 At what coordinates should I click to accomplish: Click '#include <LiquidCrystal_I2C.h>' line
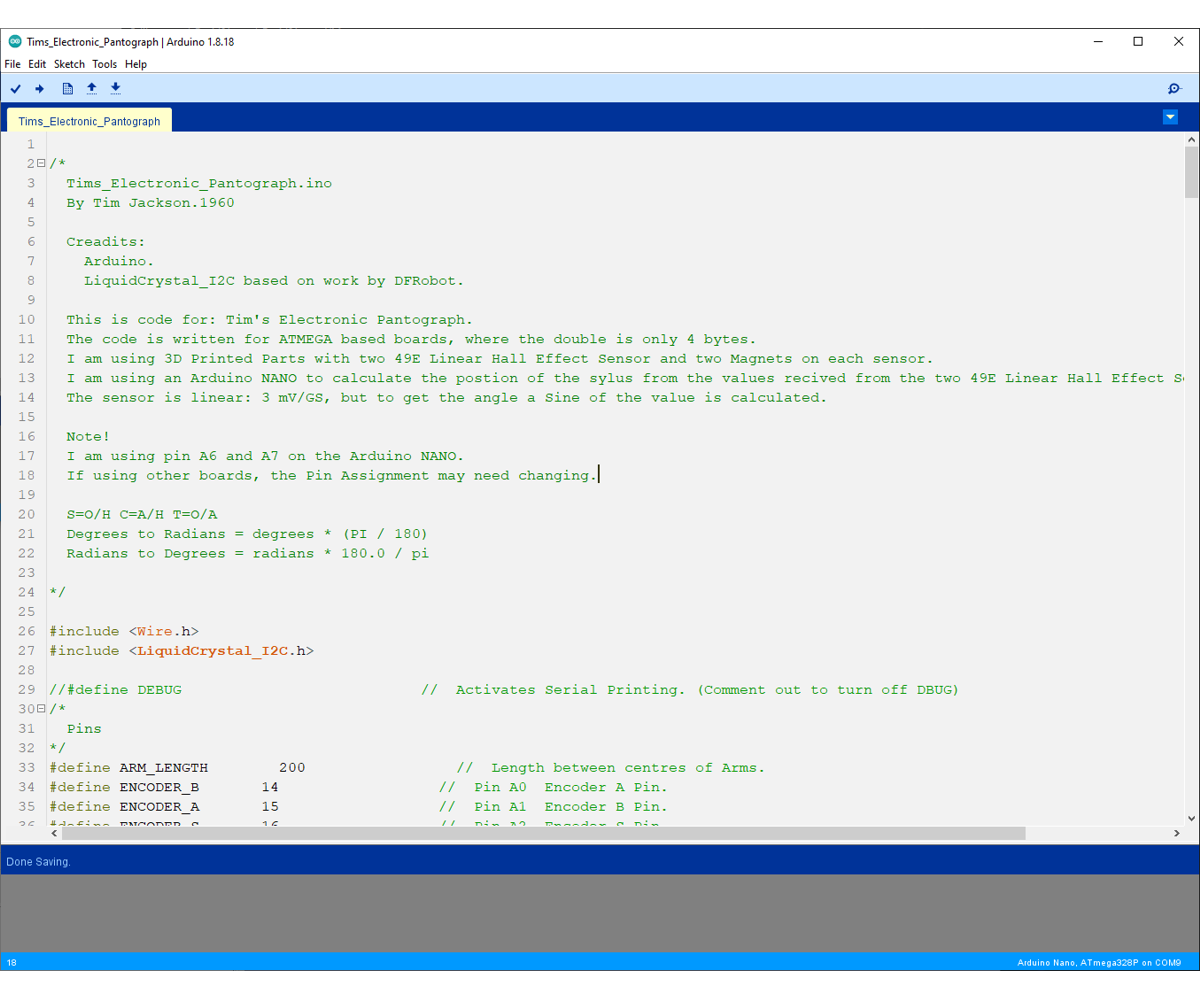pyautogui.click(x=181, y=651)
